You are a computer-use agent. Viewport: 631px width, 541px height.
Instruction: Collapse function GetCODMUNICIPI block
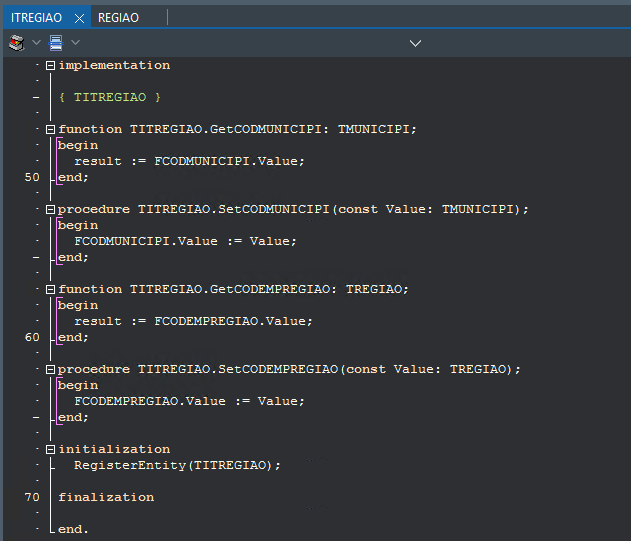tap(50, 129)
